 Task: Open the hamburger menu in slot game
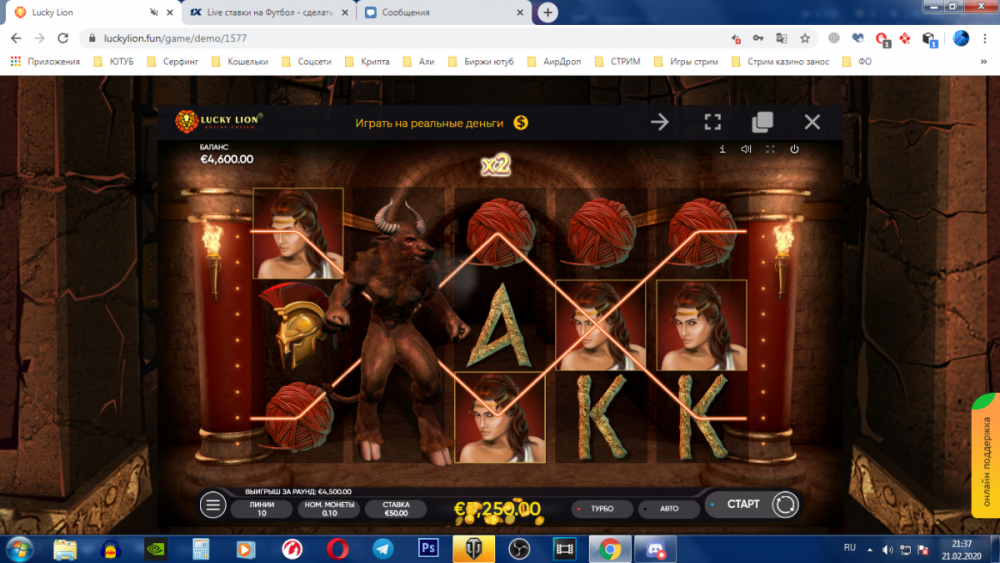pyautogui.click(x=213, y=505)
